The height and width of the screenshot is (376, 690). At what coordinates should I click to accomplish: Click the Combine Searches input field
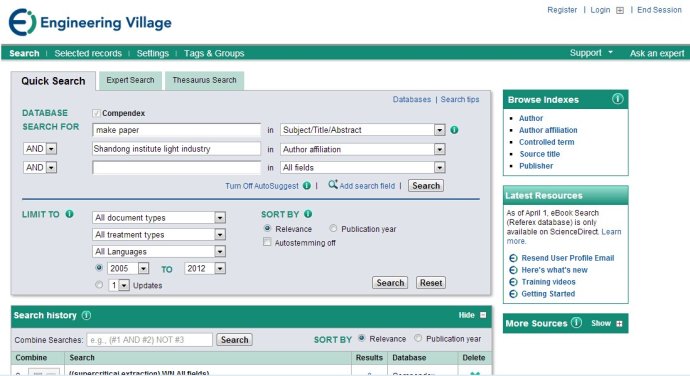pyautogui.click(x=150, y=339)
